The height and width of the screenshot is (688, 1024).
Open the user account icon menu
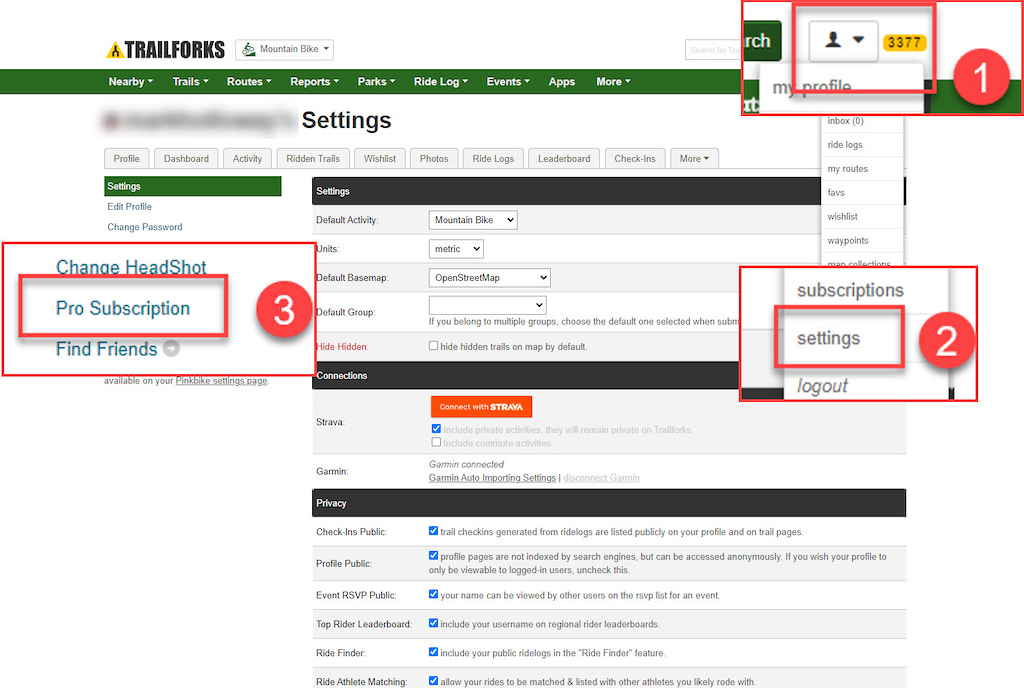click(843, 40)
